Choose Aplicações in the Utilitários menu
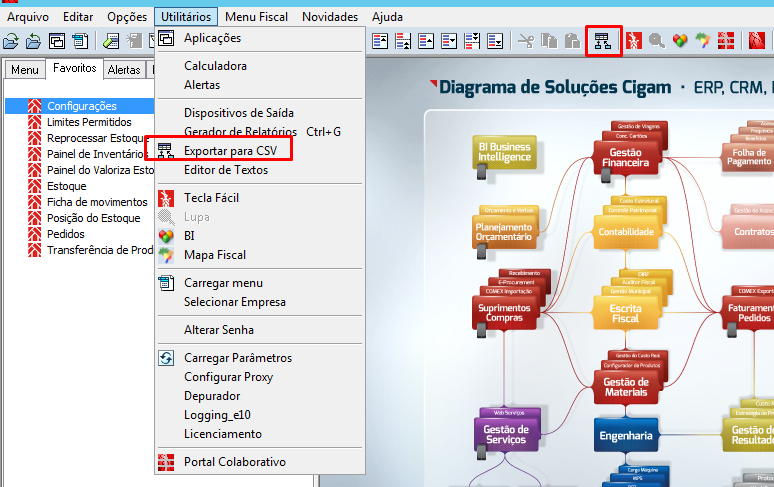The width and height of the screenshot is (774, 487). (260, 38)
